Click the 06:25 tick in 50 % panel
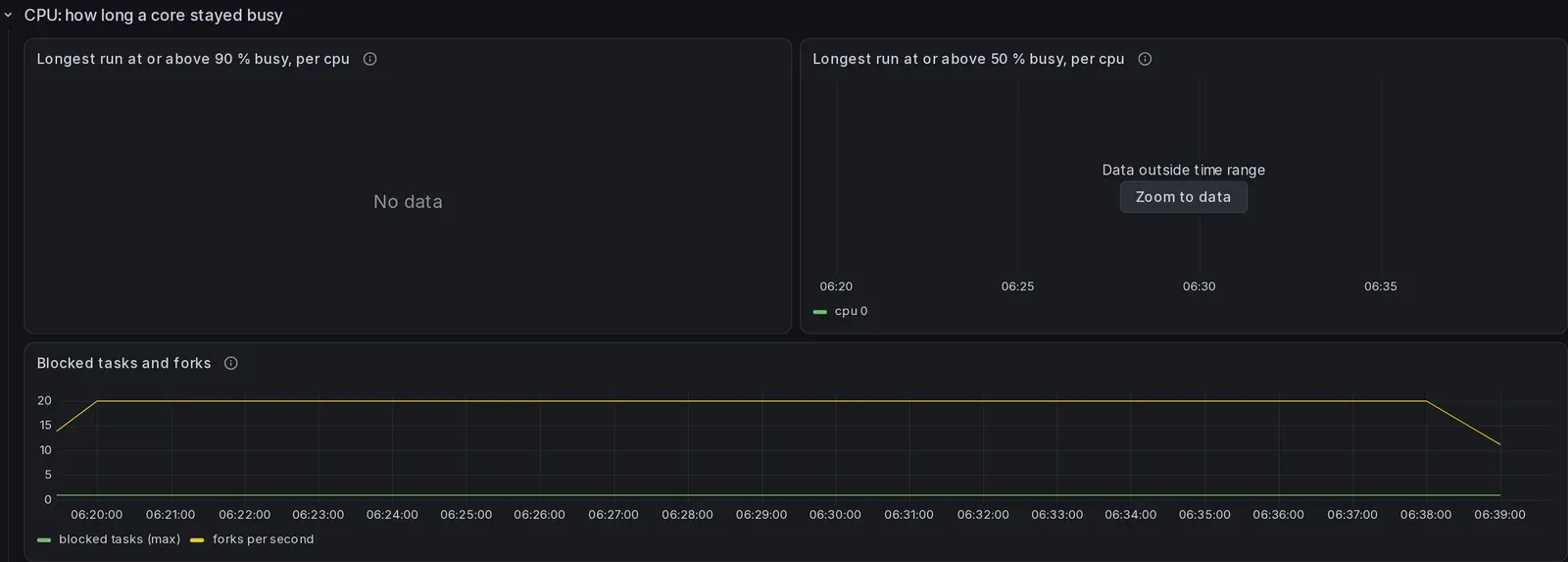This screenshot has width=1568, height=562. point(1017,286)
